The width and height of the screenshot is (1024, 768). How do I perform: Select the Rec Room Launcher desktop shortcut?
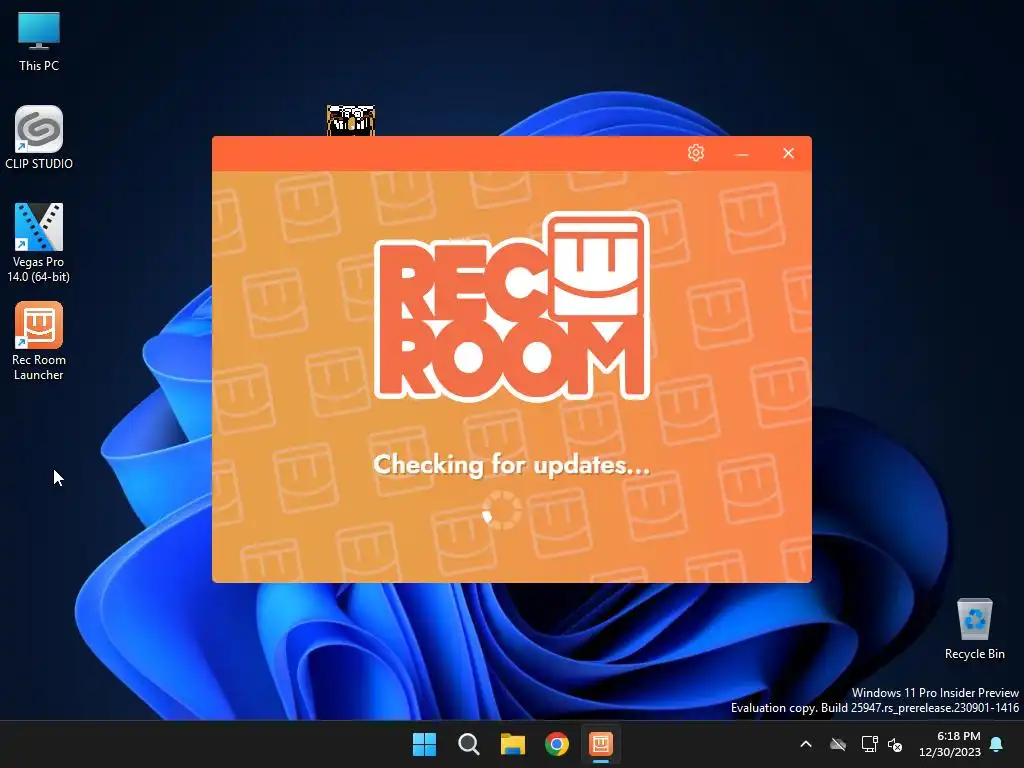pyautogui.click(x=39, y=341)
